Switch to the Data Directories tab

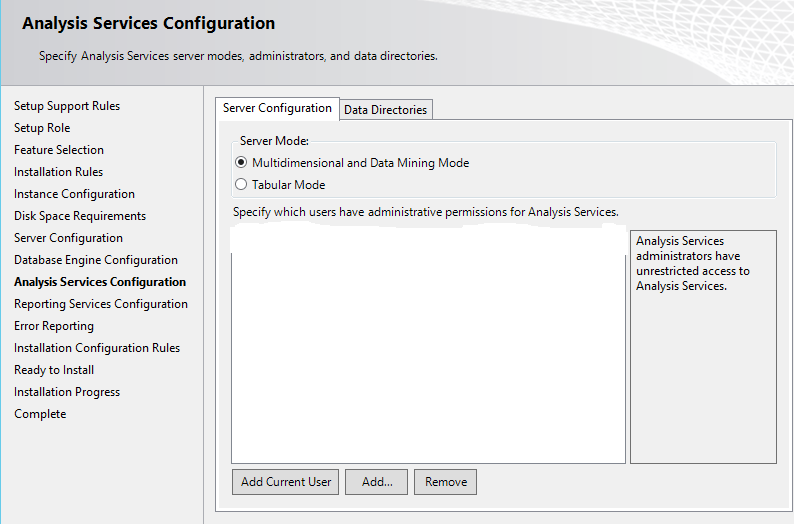[x=385, y=110]
